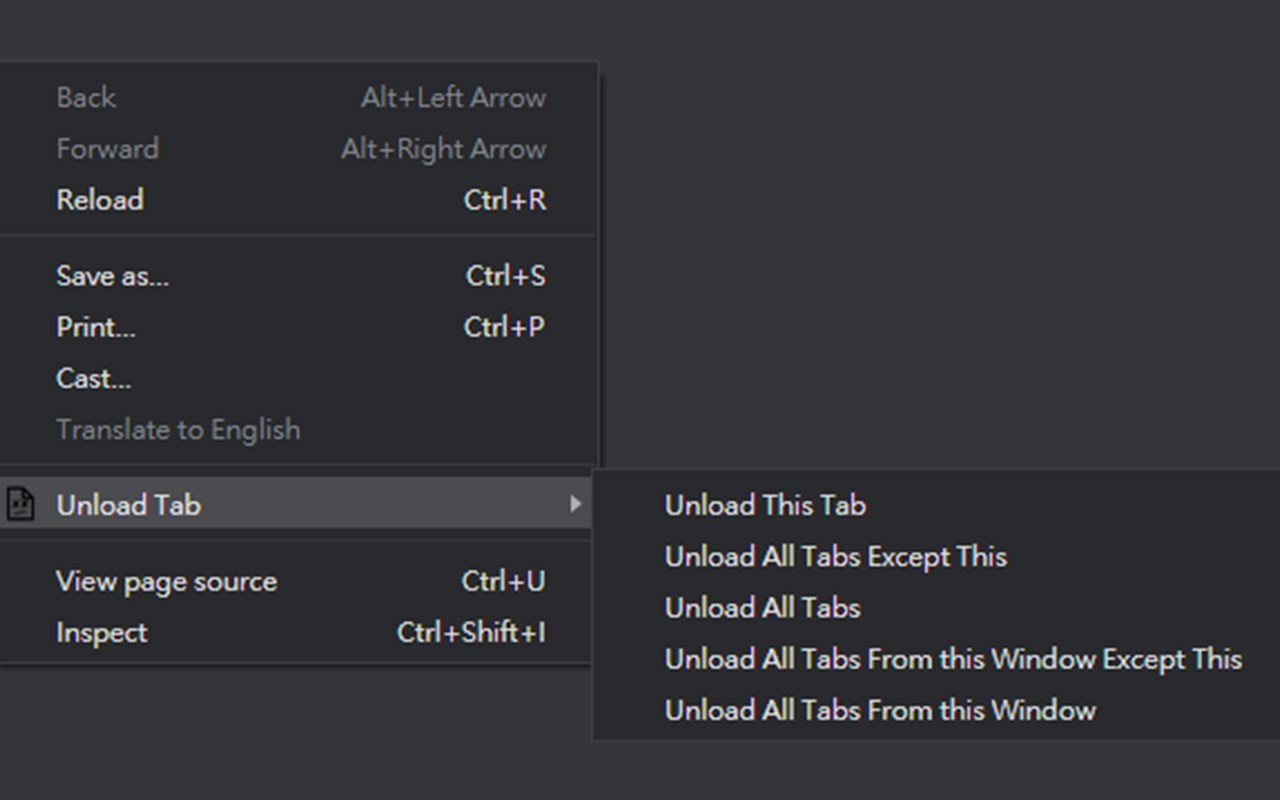Select Unload This Tab
The width and height of the screenshot is (1280, 800).
(765, 505)
